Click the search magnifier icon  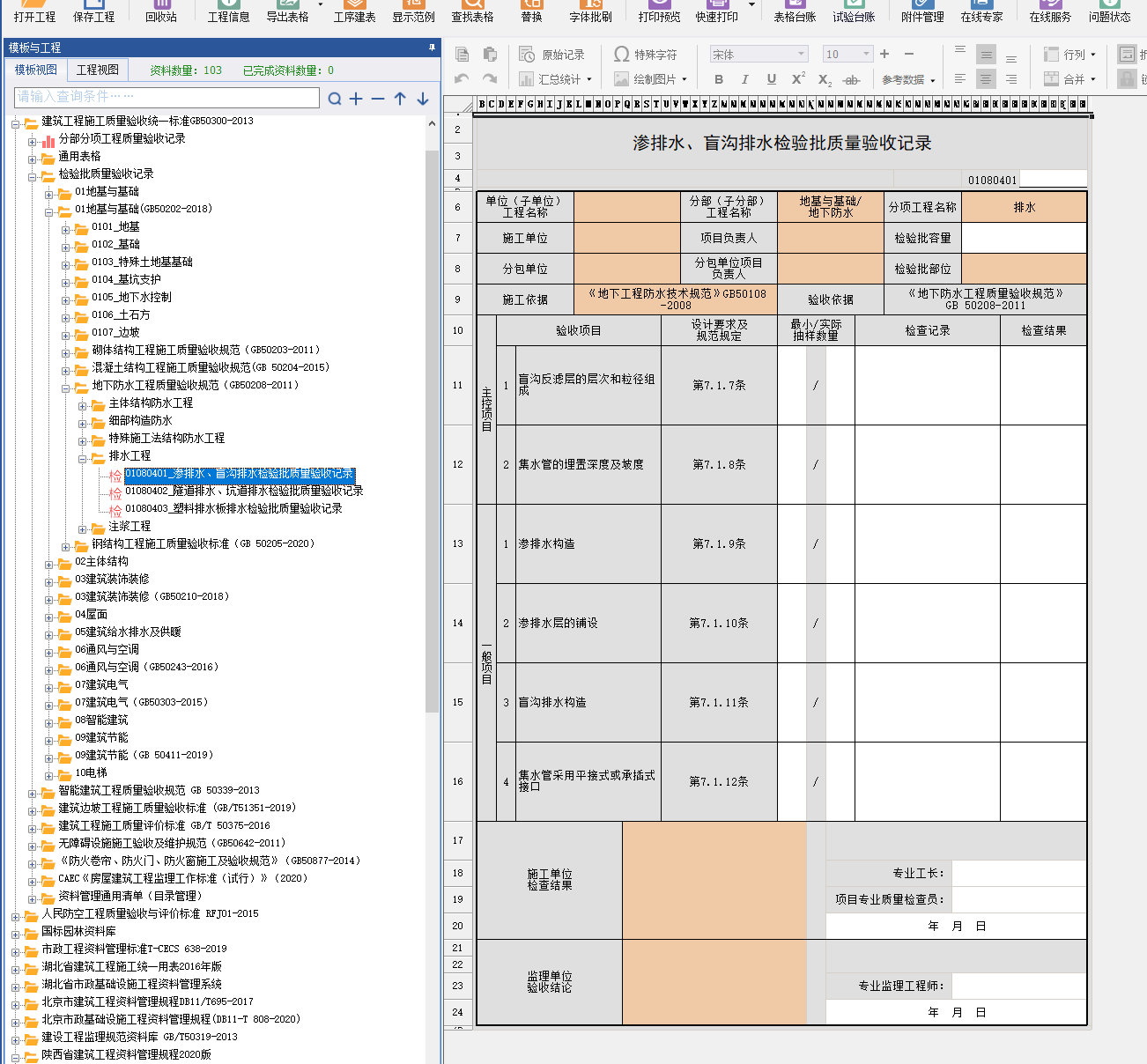335,99
